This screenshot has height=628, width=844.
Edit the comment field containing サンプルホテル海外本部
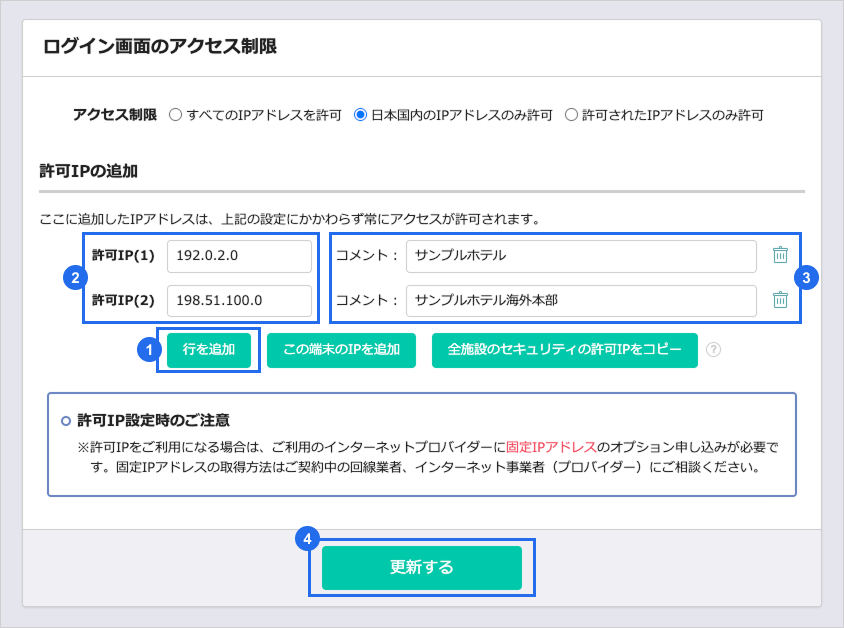[x=580, y=300]
